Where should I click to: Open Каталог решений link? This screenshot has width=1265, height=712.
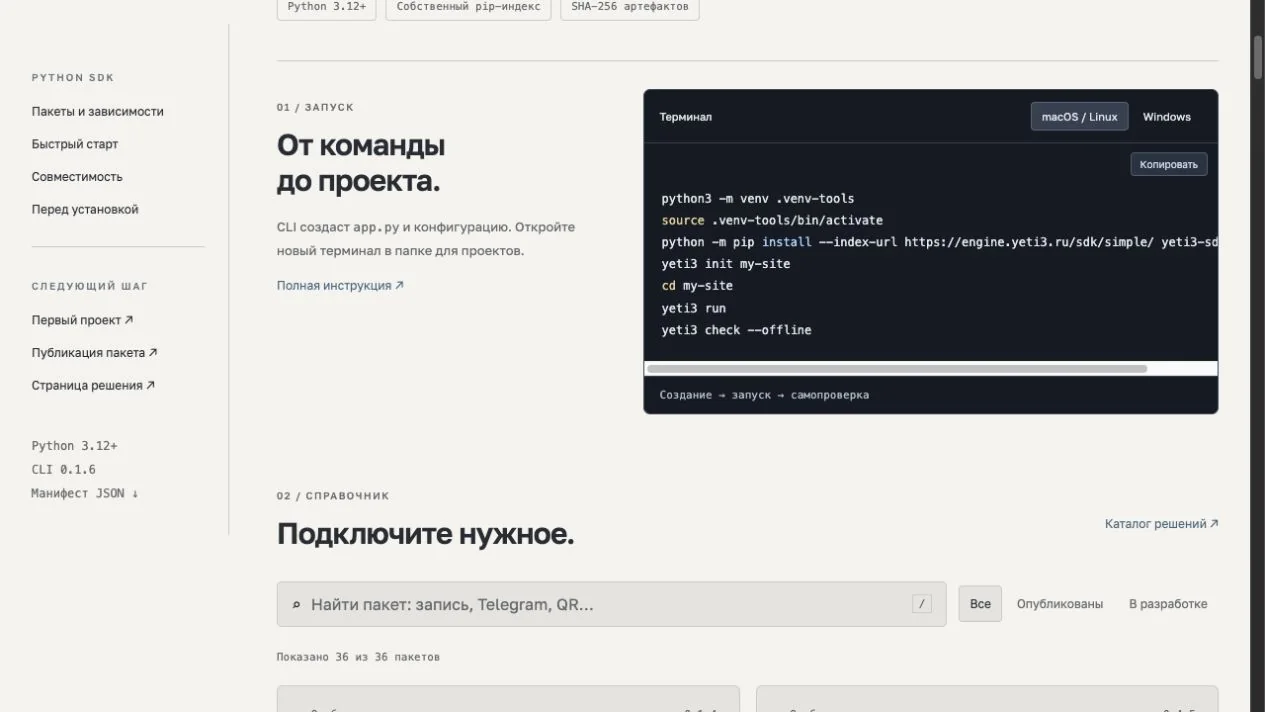tap(1161, 523)
